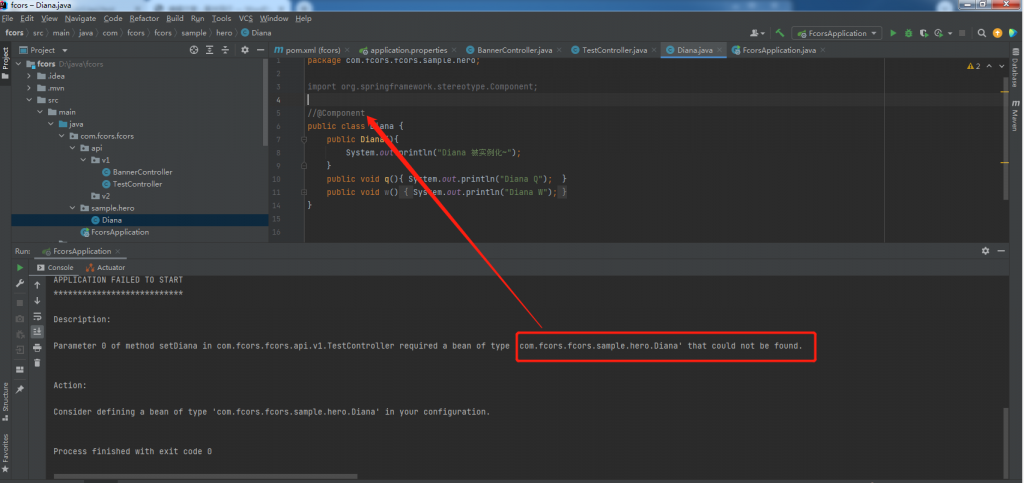Click the Restore Layout icon in Run panel
The height and width of the screenshot is (483, 1024).
pos(20,369)
